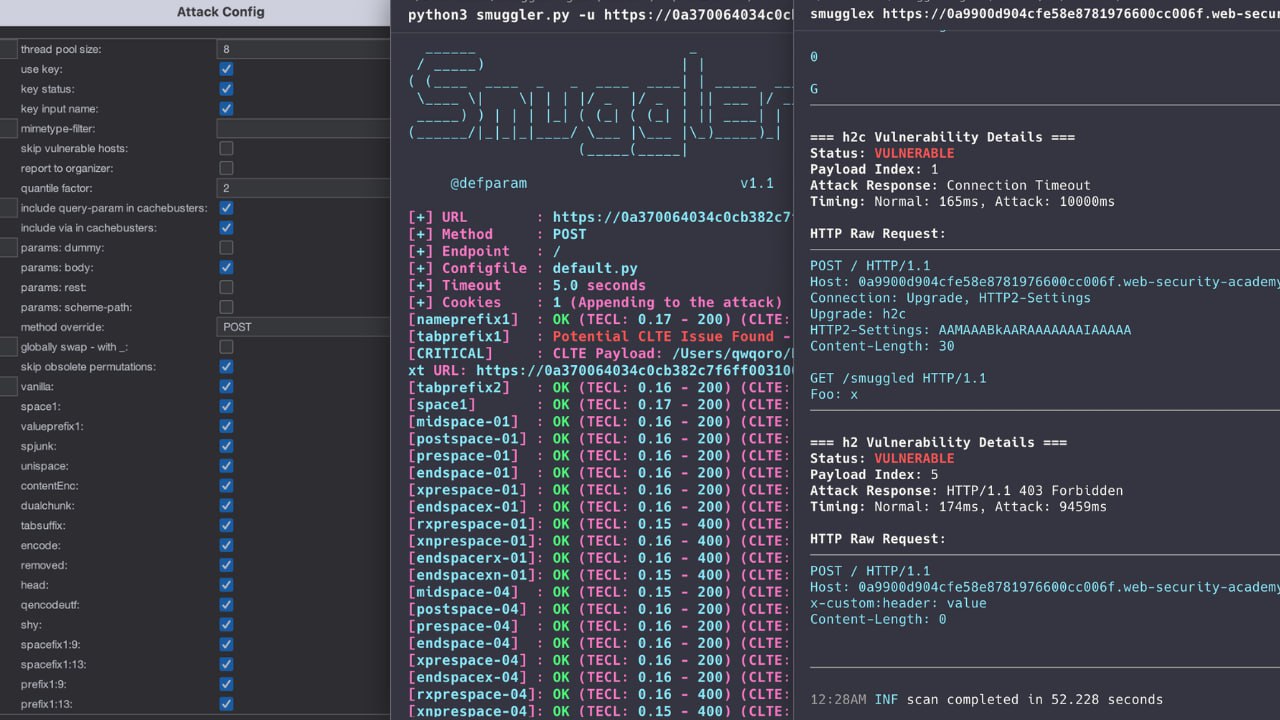The width and height of the screenshot is (1280, 720).
Task: Click 'scan completed in 52.228 seconds' log
Action: point(1035,699)
